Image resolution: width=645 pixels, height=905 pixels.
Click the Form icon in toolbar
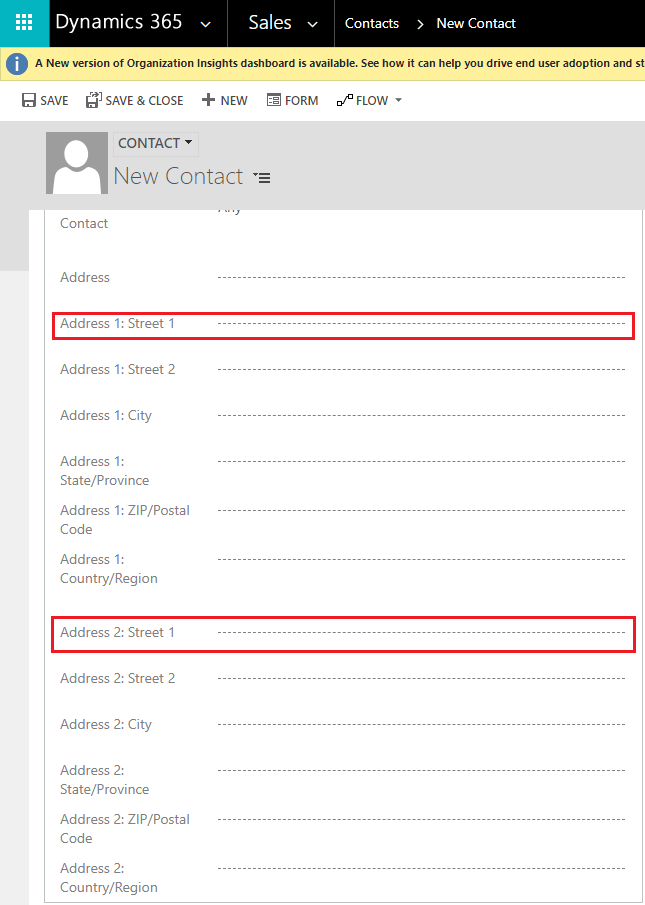[x=272, y=101]
